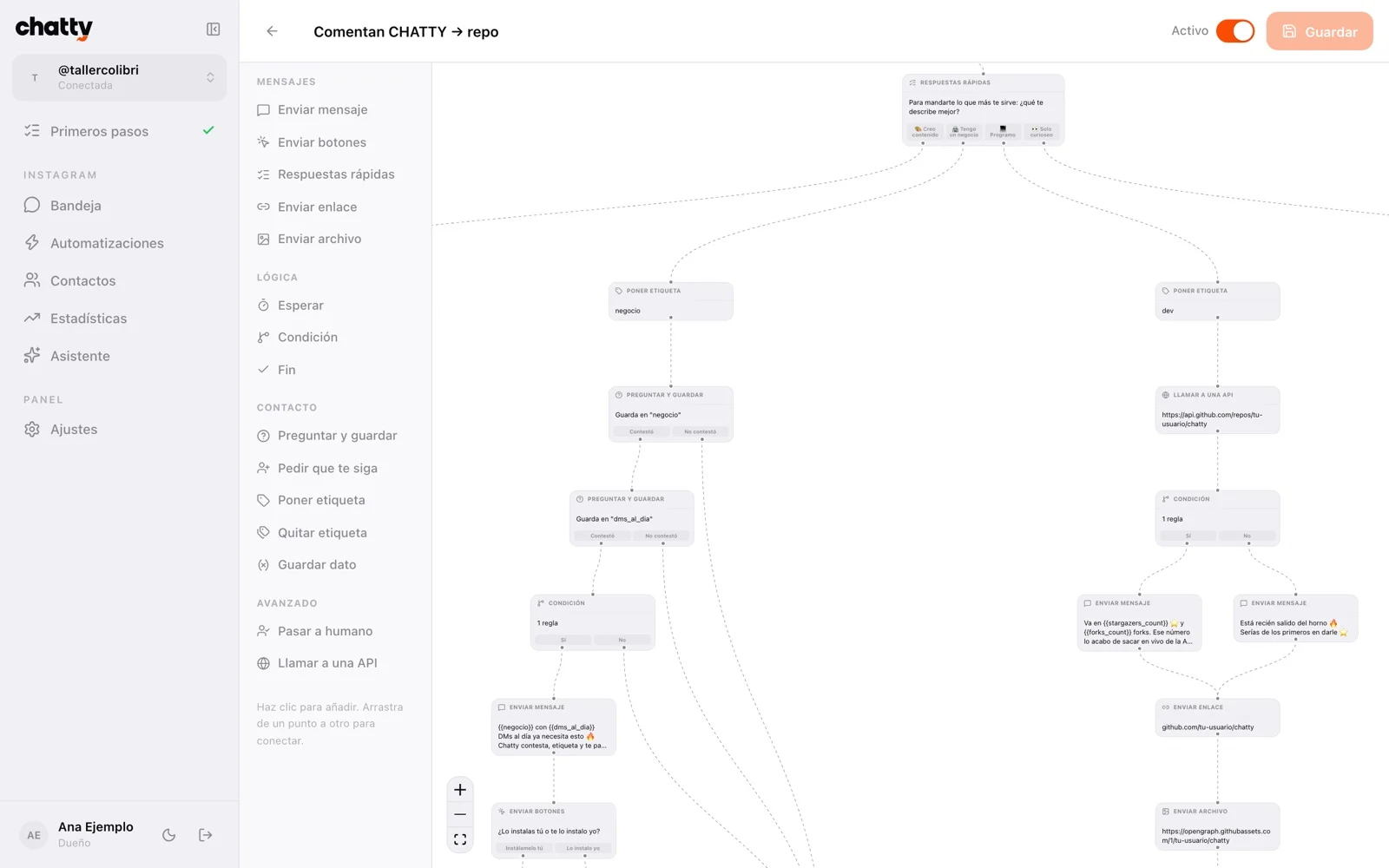Go to Automatizaciones

(x=119, y=243)
